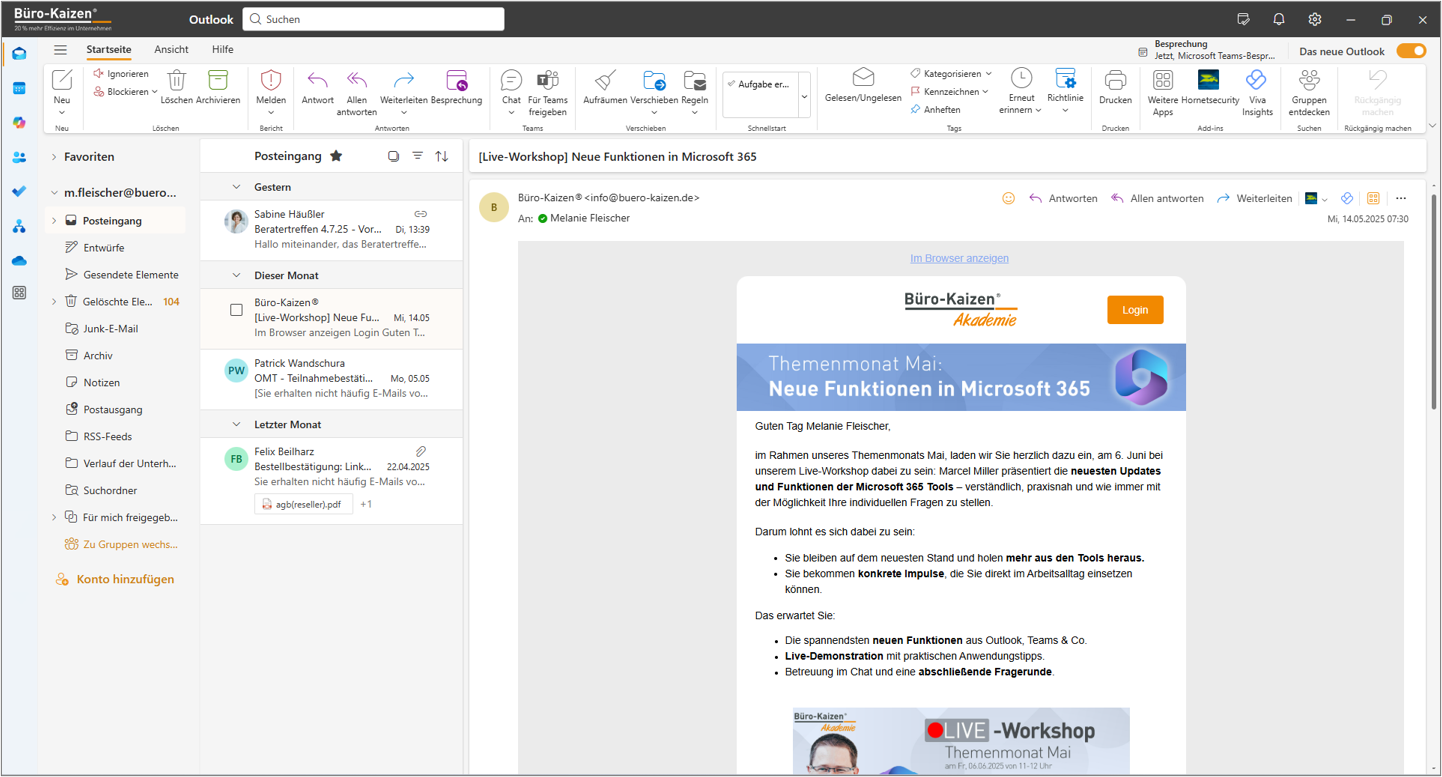Reply with a Besprechung meeting

[x=456, y=87]
